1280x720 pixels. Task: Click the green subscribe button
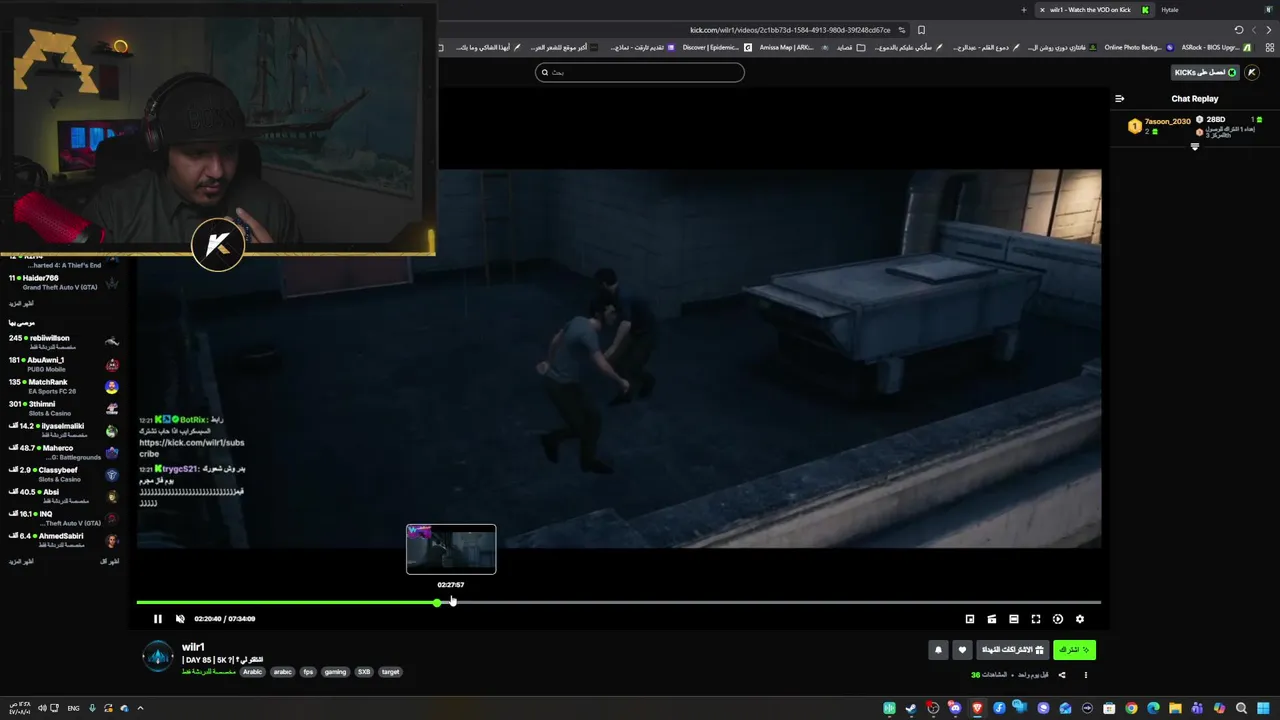(x=1074, y=650)
